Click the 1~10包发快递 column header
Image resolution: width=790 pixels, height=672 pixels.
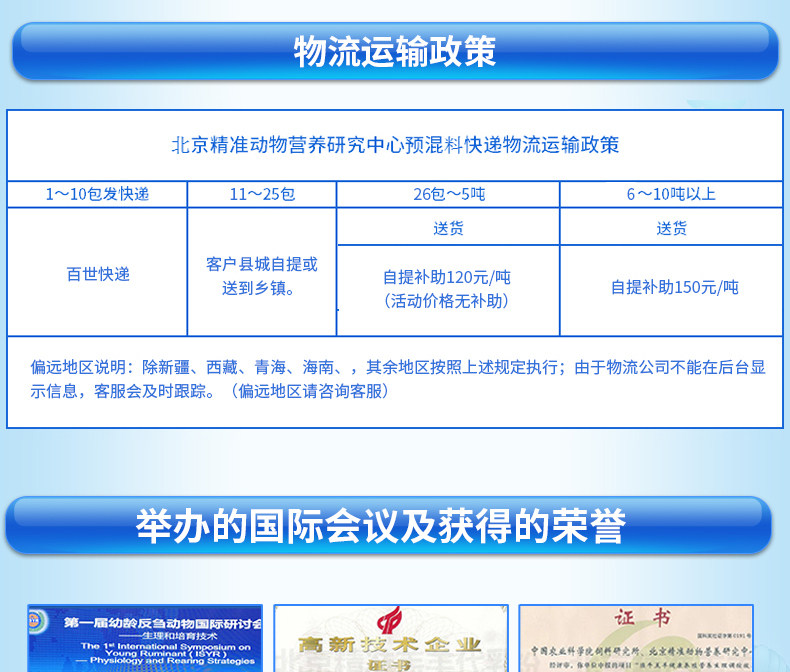click(97, 194)
